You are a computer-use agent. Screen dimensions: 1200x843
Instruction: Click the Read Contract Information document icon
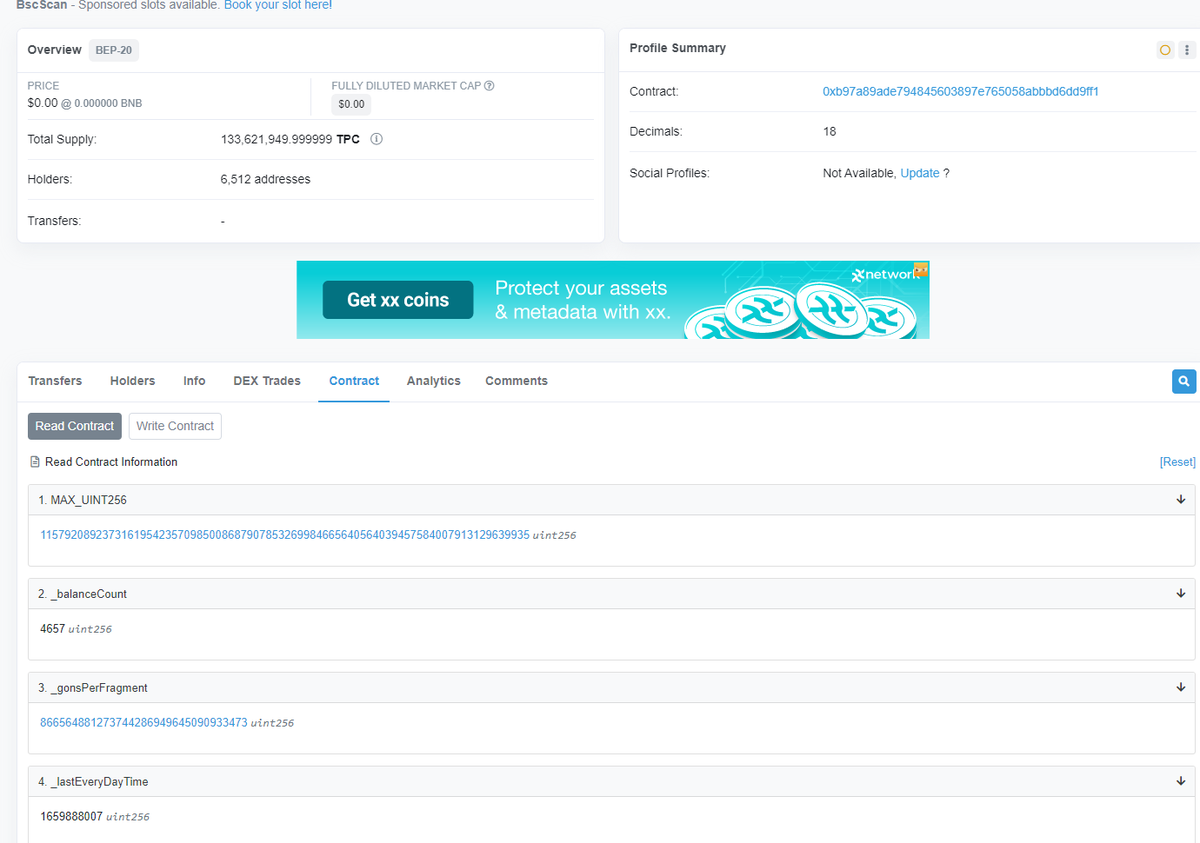pos(33,461)
